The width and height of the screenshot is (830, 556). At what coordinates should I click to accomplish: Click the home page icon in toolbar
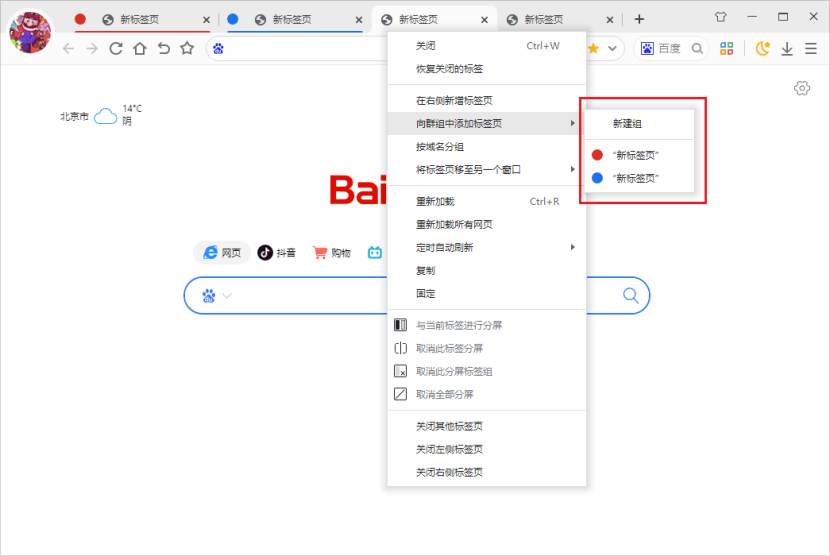140,48
